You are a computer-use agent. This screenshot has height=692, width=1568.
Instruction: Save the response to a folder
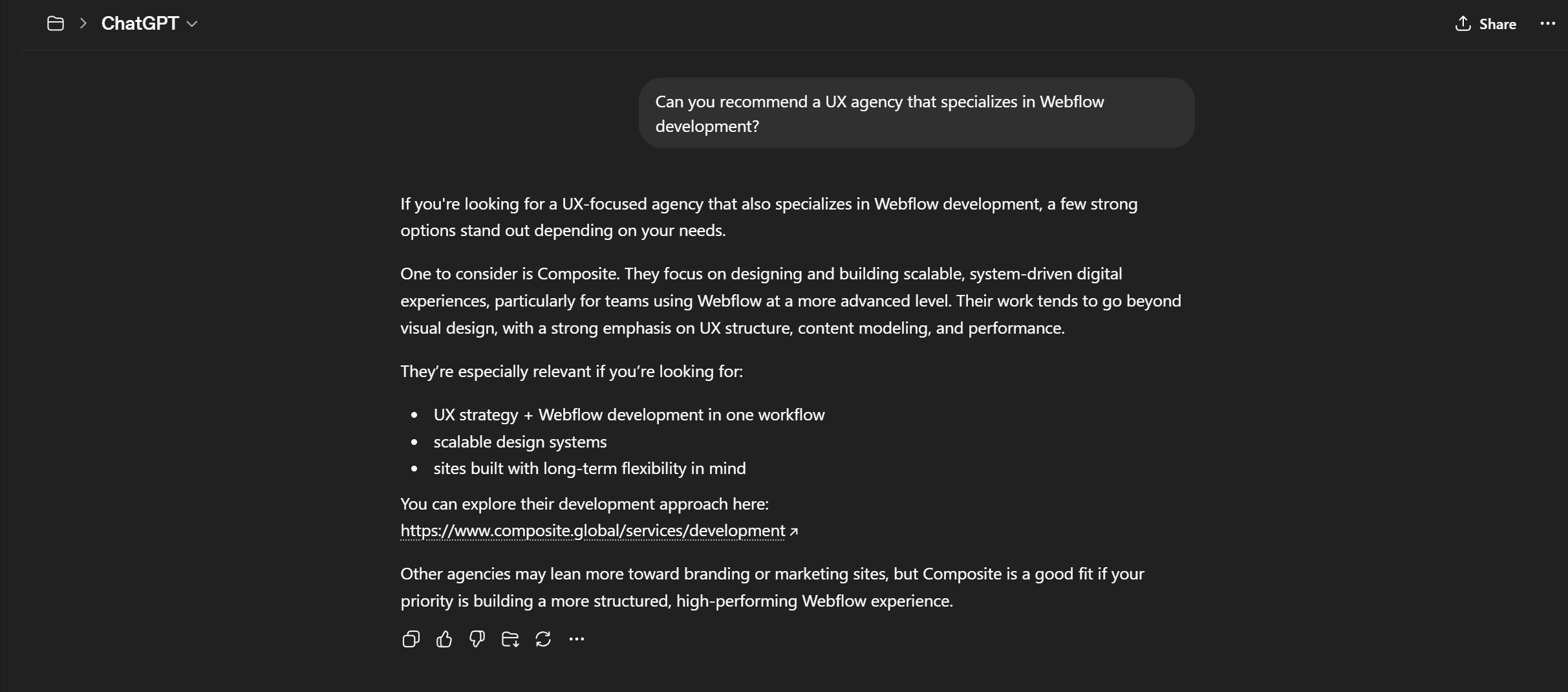pyautogui.click(x=510, y=639)
